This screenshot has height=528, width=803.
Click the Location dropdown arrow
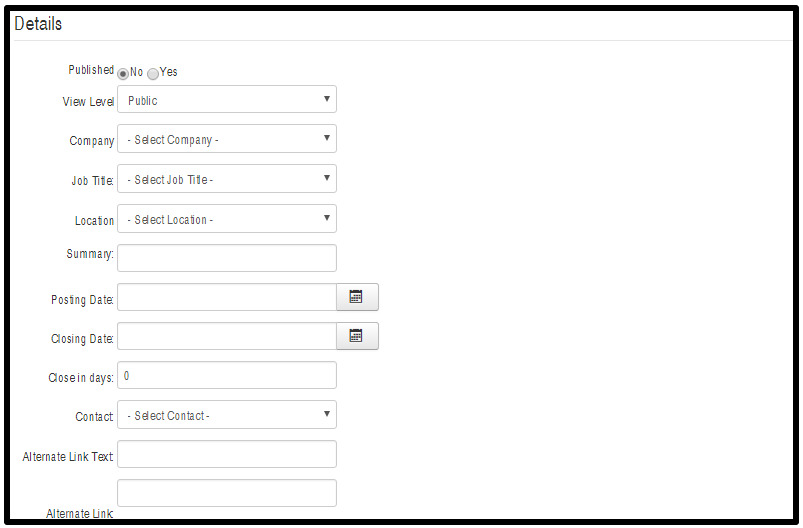pos(327,218)
